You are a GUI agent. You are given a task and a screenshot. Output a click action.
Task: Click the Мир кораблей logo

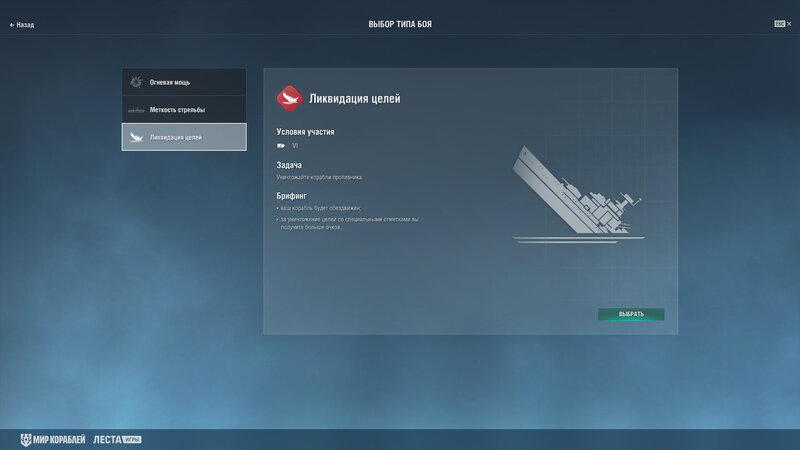(53, 439)
